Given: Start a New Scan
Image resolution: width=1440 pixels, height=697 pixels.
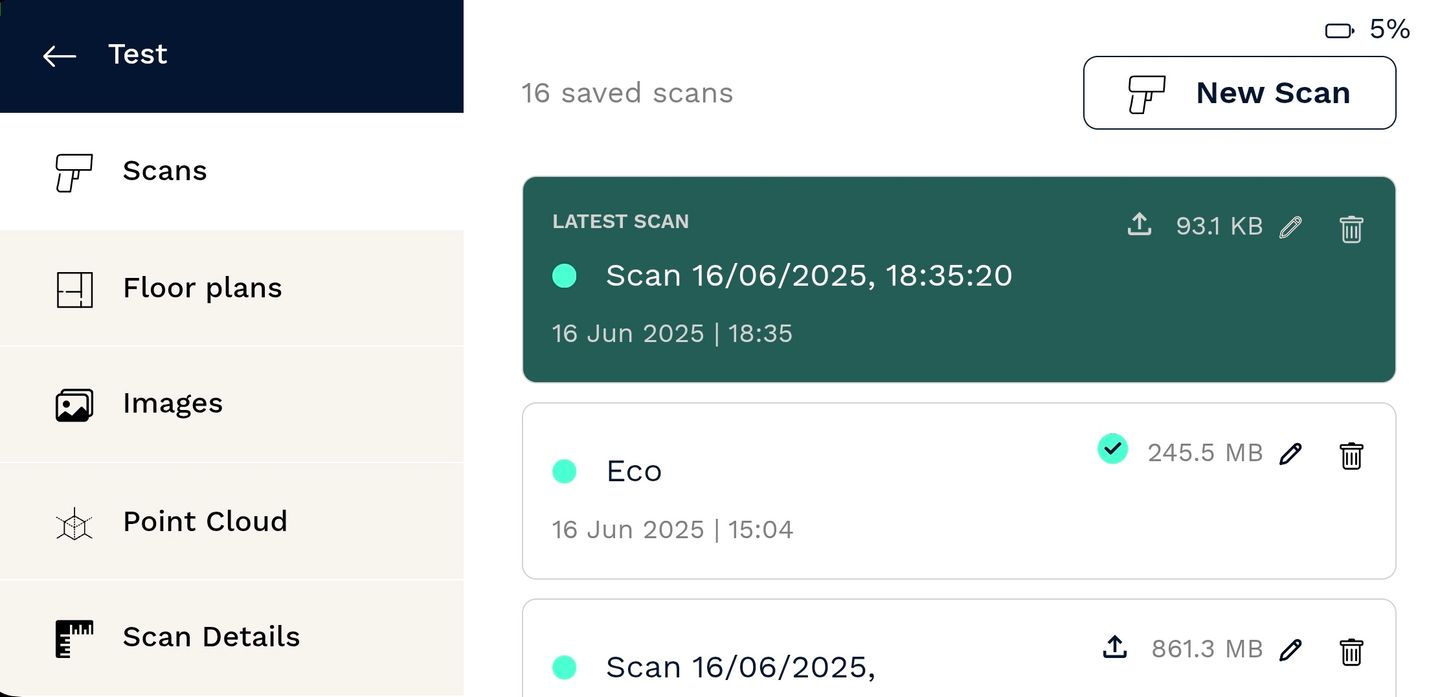Looking at the screenshot, I should pos(1239,93).
